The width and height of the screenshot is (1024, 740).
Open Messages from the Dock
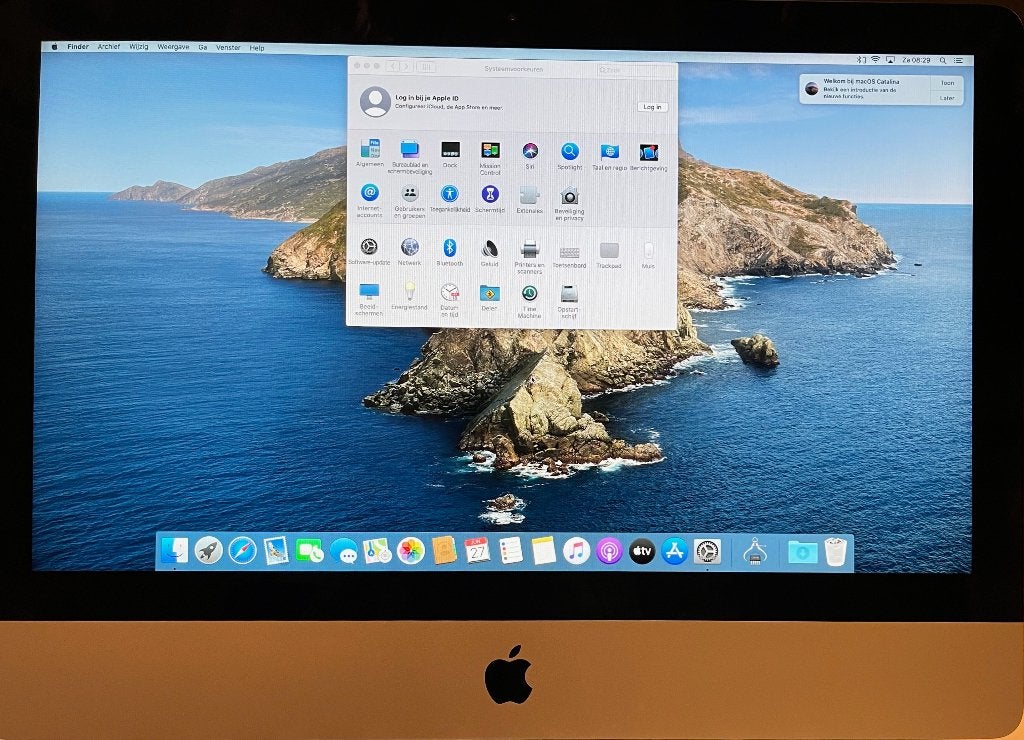[344, 551]
